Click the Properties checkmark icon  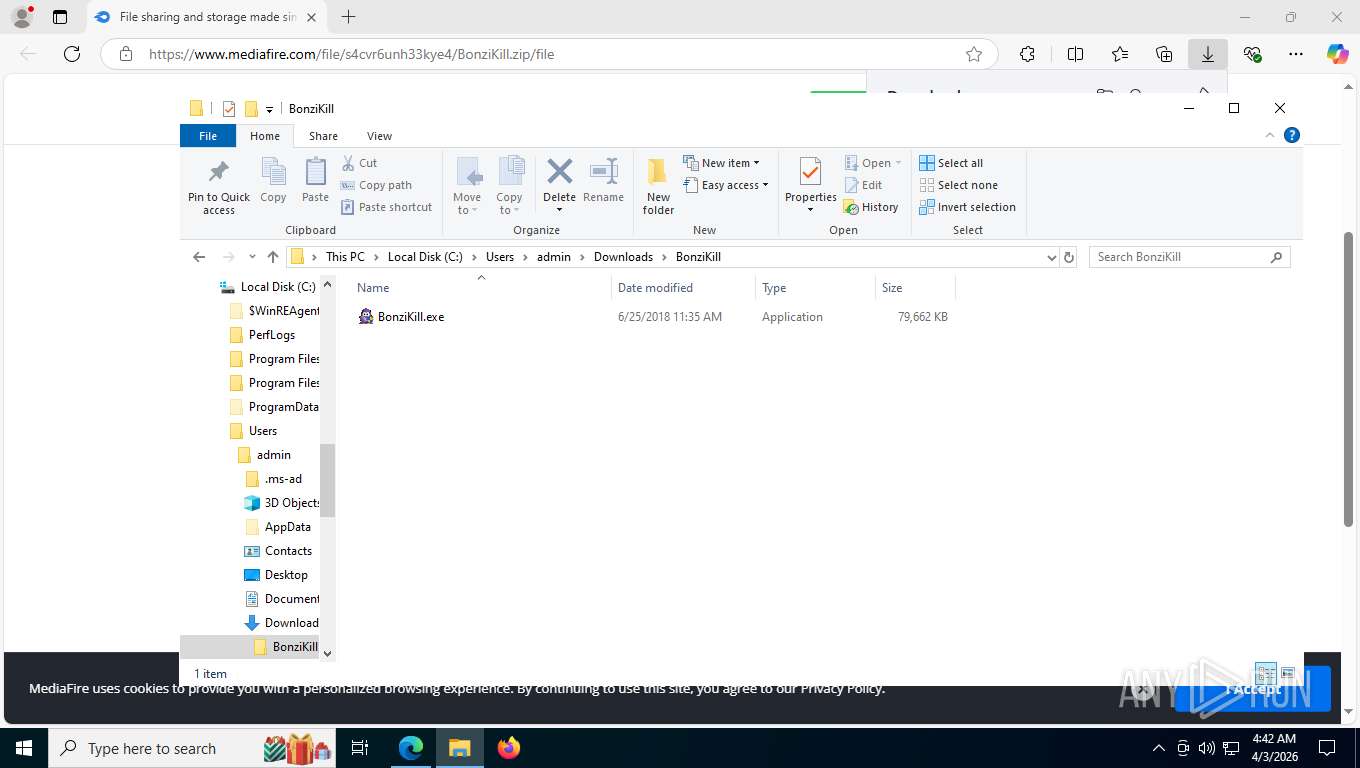tap(810, 172)
